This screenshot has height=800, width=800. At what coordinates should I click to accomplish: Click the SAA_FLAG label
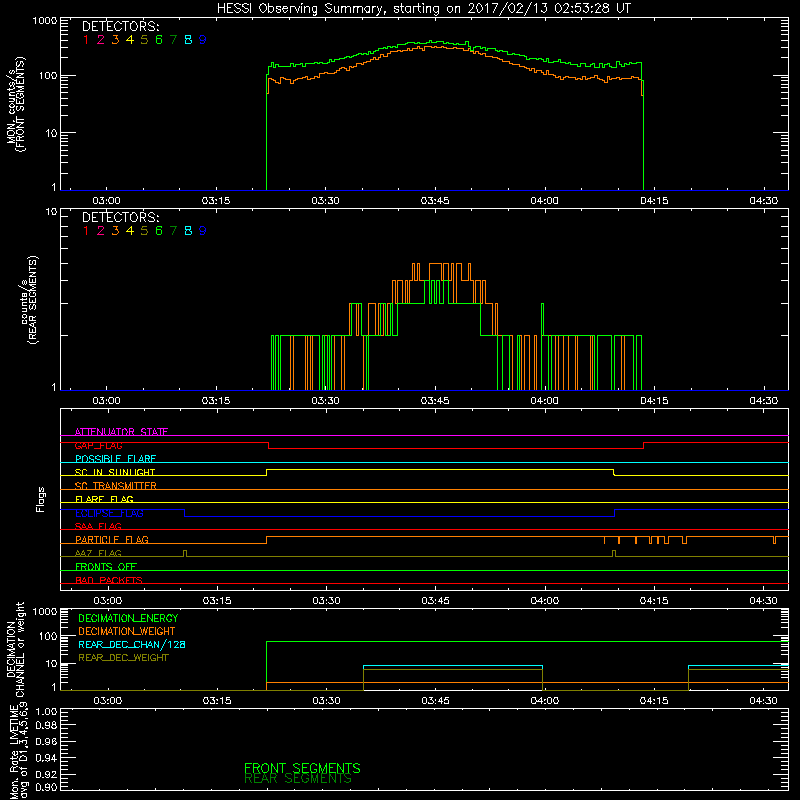pos(98,527)
